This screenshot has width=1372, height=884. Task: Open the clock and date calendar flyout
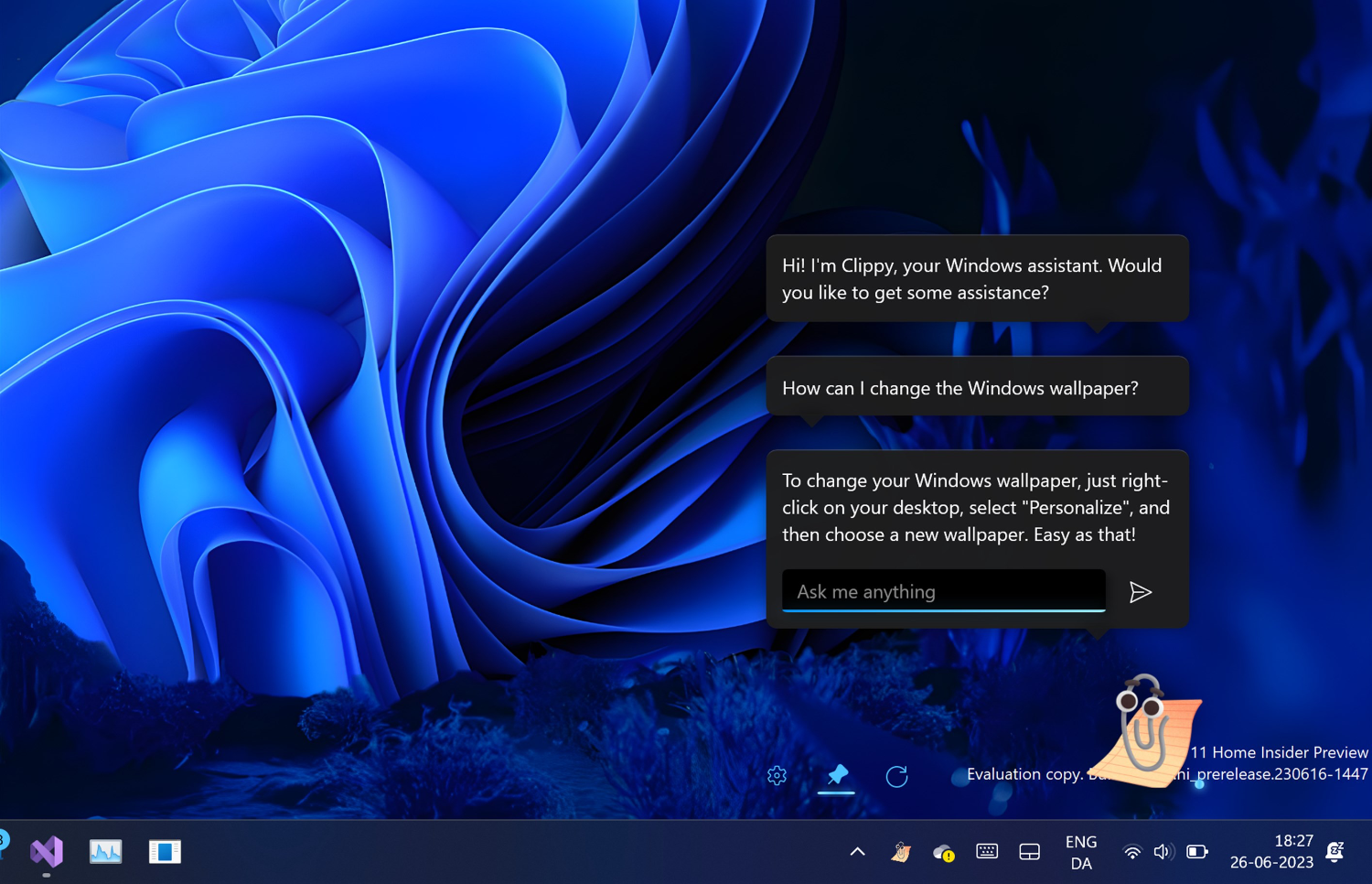(x=1270, y=851)
